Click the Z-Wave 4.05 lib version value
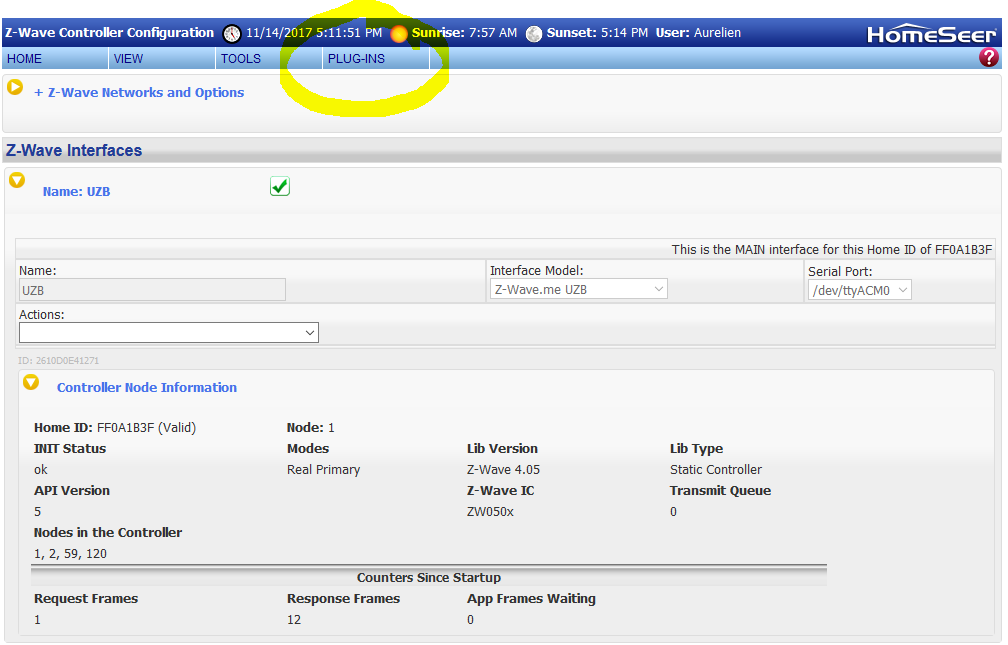This screenshot has width=1008, height=645. (503, 470)
